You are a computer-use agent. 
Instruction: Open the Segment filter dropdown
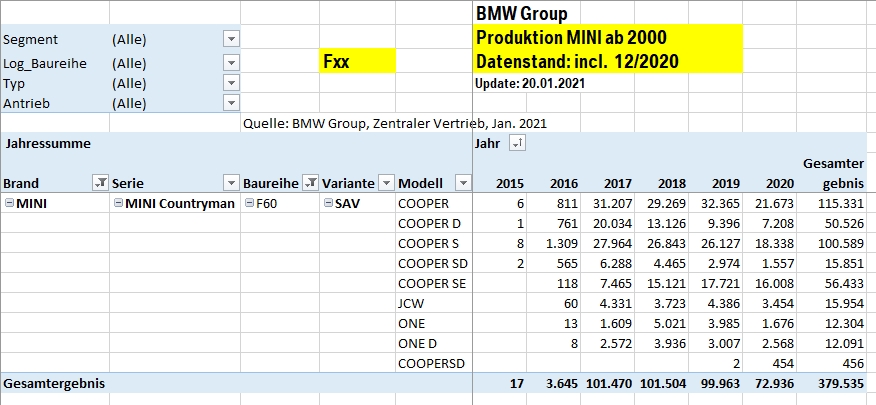(x=231, y=39)
